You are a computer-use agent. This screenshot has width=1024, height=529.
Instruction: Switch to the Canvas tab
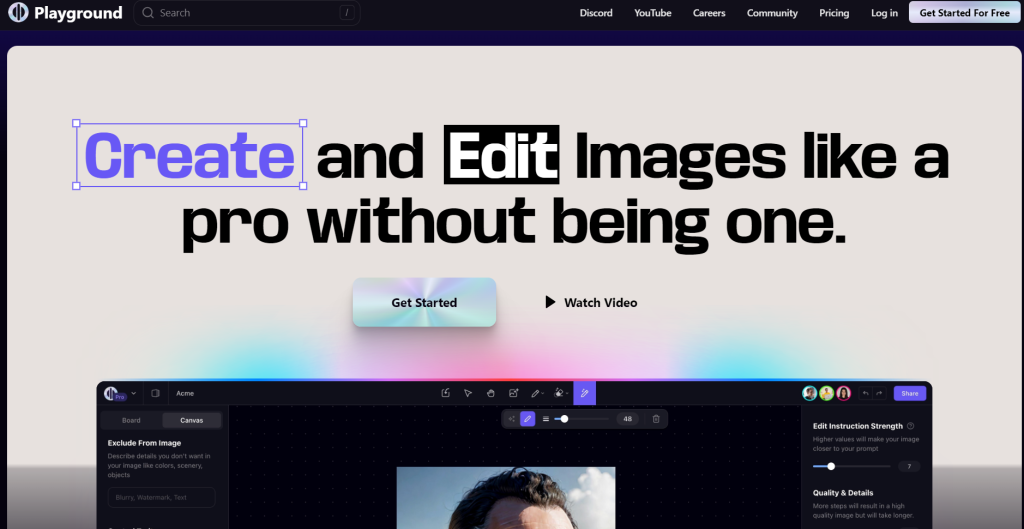(191, 420)
